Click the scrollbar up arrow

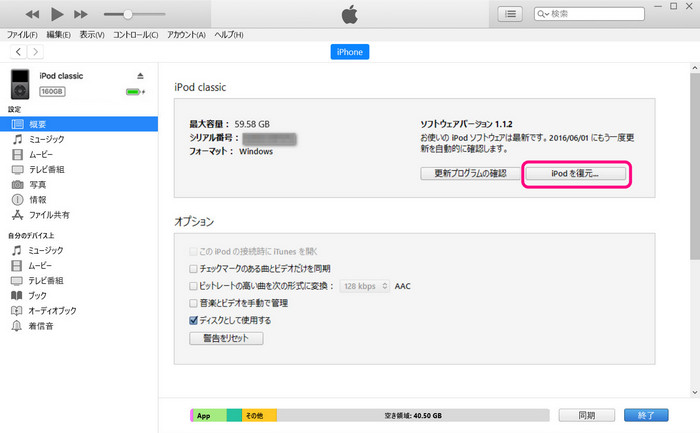pyautogui.click(x=695, y=68)
